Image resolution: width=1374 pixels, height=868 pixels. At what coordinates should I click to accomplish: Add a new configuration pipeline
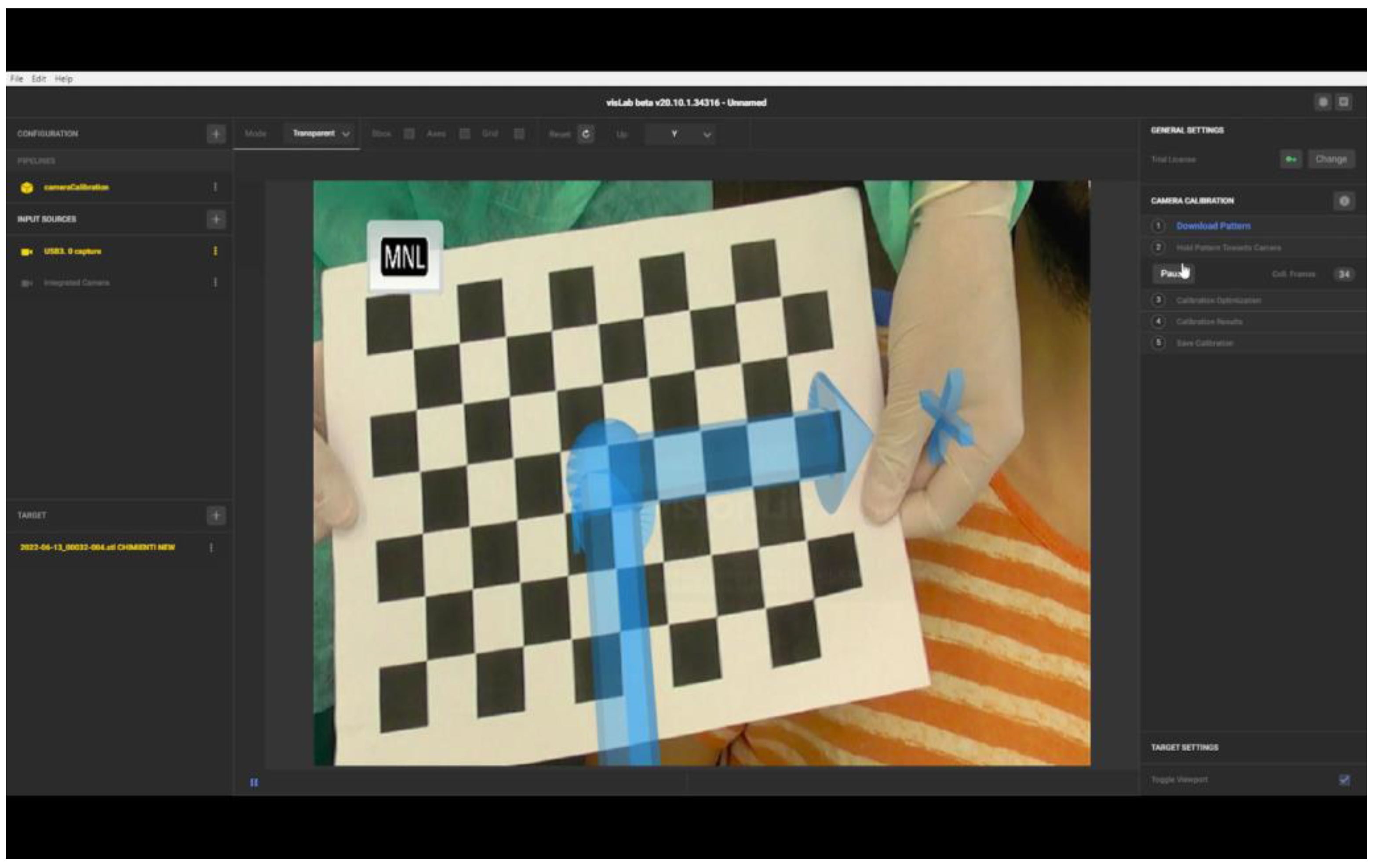[216, 134]
